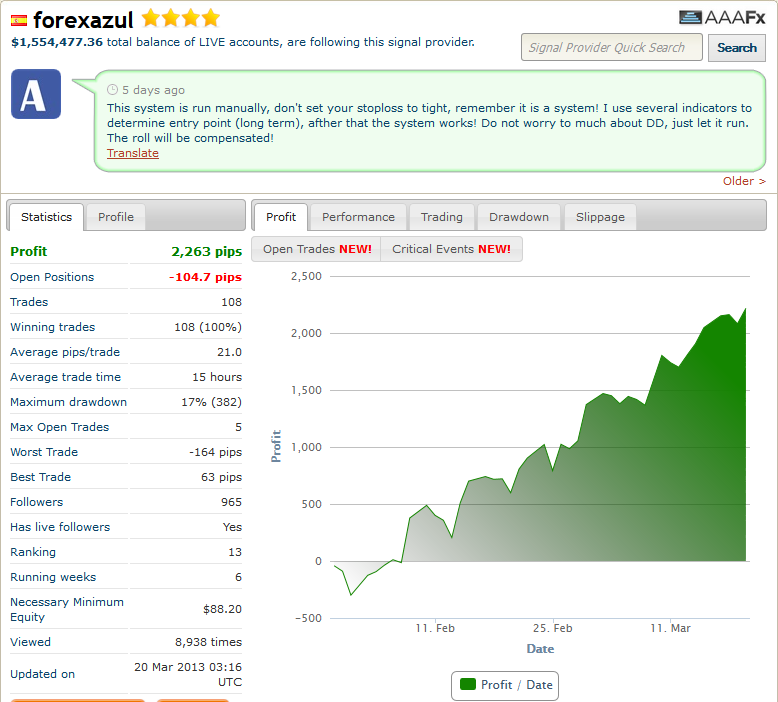Click the Winning trades 108 (100%) value
This screenshot has height=702, width=778.
pos(207,327)
